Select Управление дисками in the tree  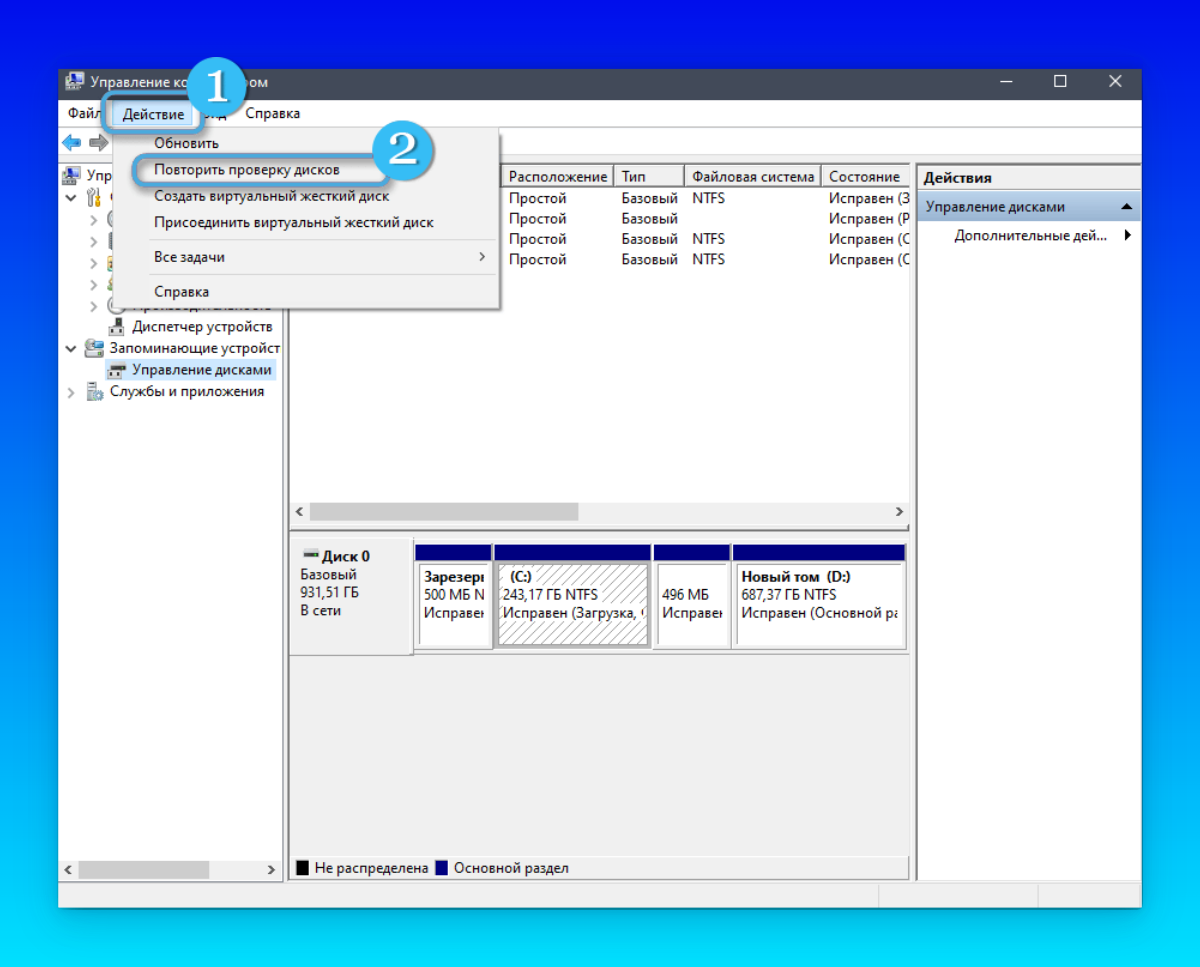click(x=201, y=370)
